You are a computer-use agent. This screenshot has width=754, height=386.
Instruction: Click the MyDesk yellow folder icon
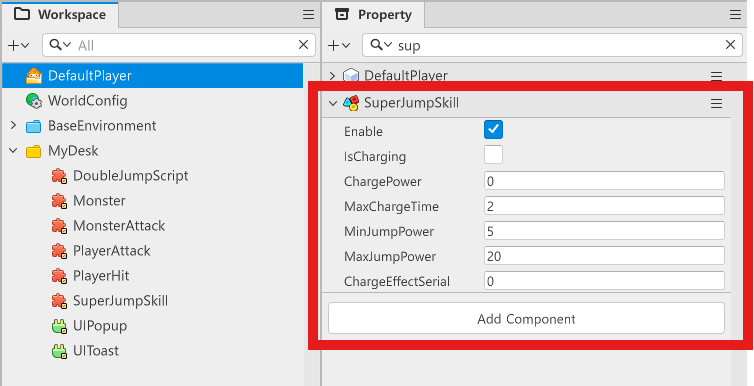pos(34,151)
